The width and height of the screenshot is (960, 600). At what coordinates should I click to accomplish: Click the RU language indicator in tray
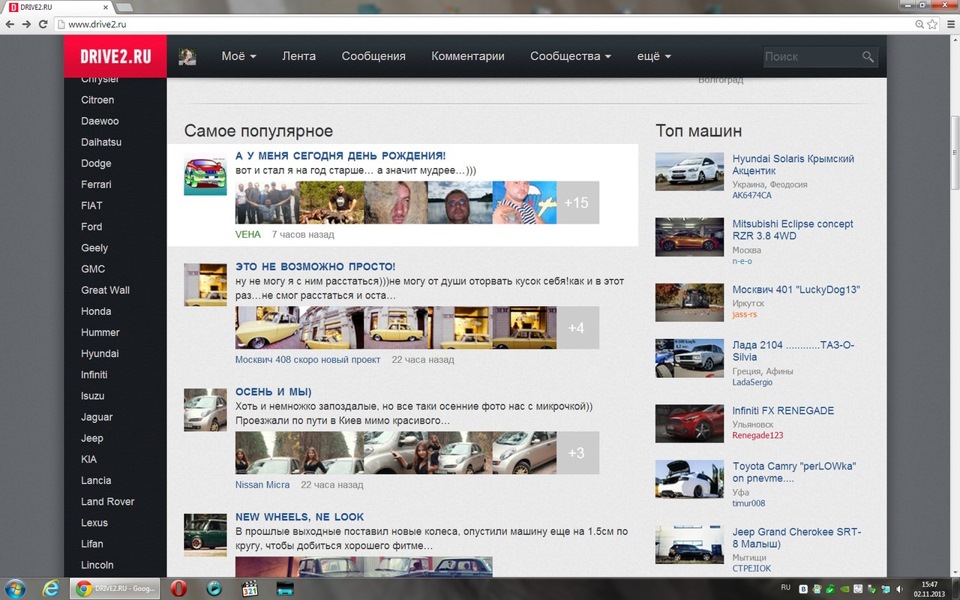coord(786,587)
